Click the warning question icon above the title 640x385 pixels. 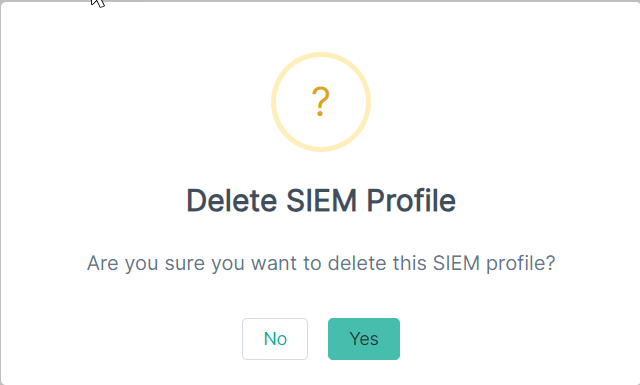pyautogui.click(x=321, y=102)
